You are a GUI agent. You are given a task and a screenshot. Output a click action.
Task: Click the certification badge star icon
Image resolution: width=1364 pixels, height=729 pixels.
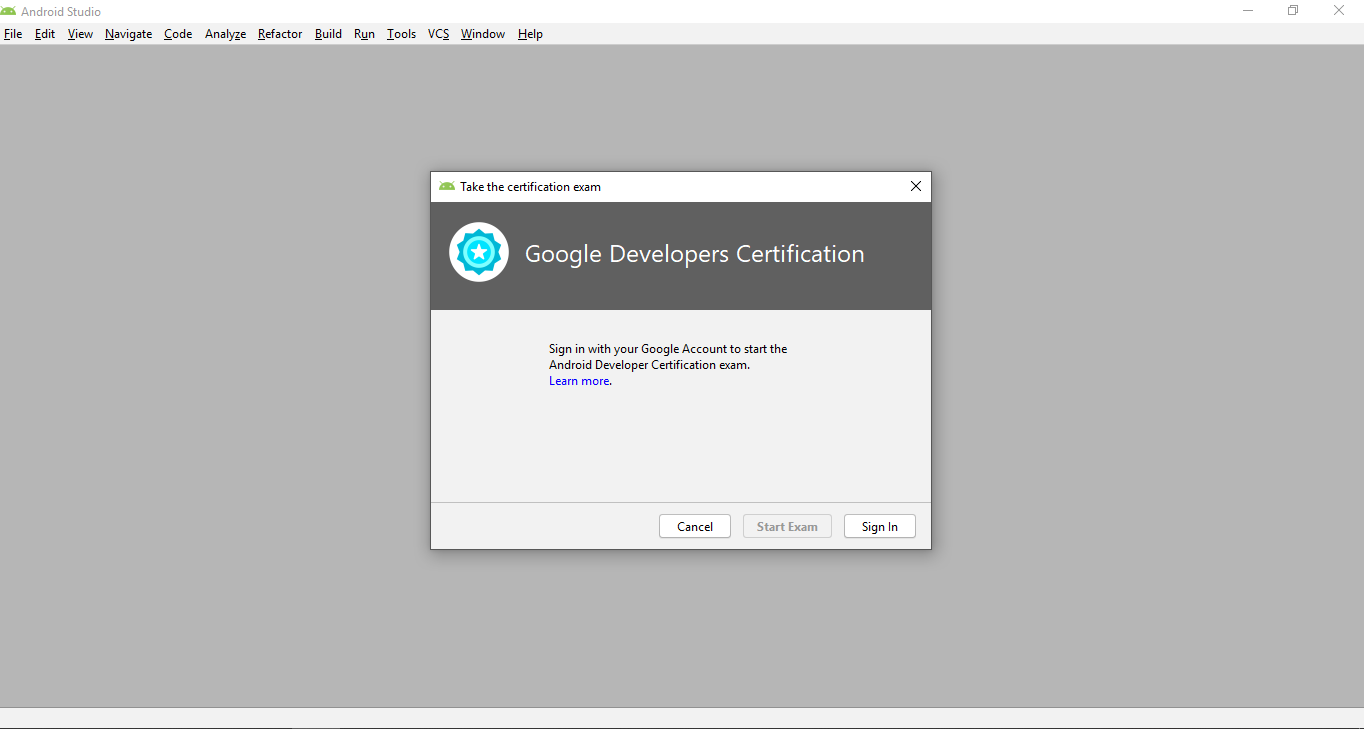point(479,252)
